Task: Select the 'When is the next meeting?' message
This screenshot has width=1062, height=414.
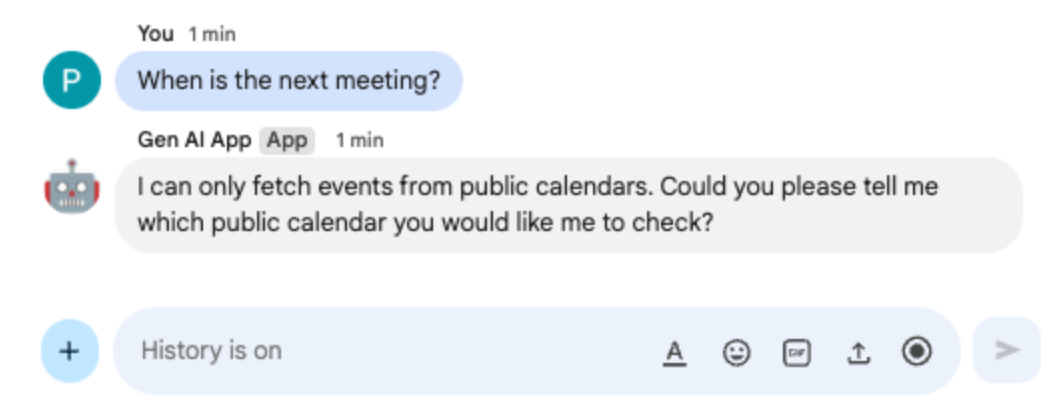Action: point(288,80)
